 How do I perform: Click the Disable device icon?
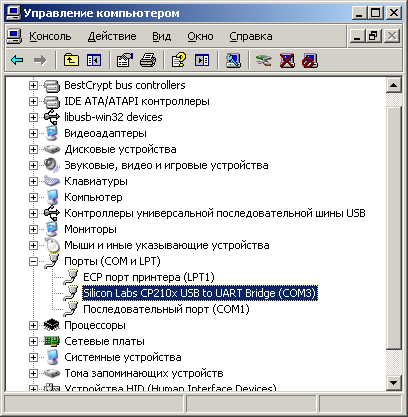310,61
